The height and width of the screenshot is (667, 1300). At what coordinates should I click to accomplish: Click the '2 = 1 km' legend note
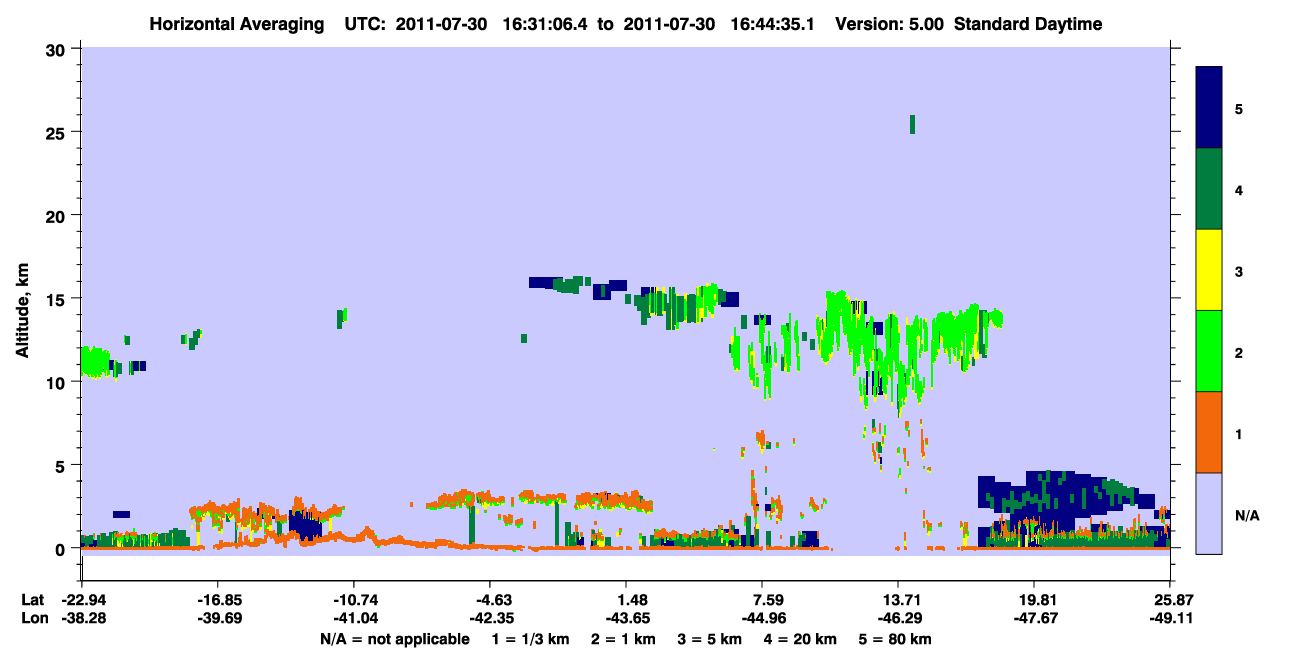point(625,639)
